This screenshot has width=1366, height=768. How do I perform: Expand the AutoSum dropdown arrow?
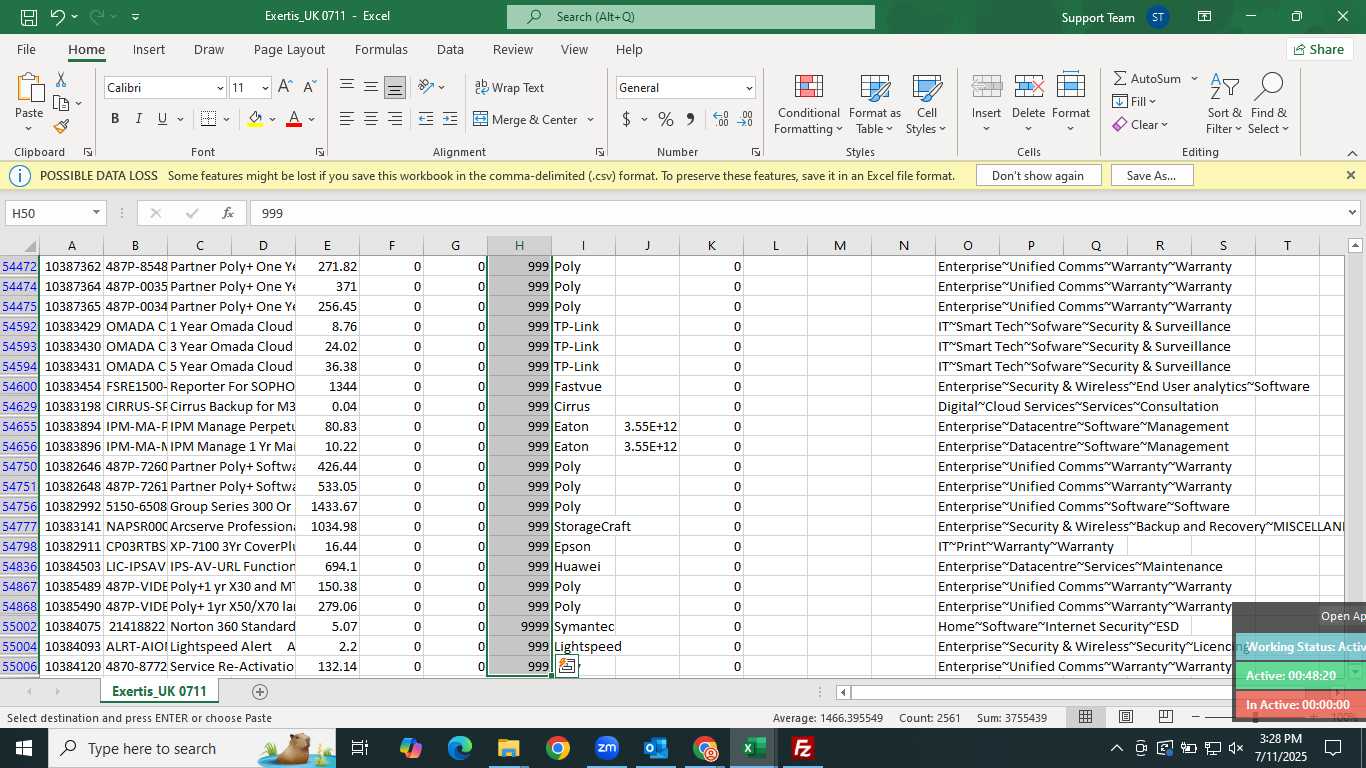point(1194,78)
